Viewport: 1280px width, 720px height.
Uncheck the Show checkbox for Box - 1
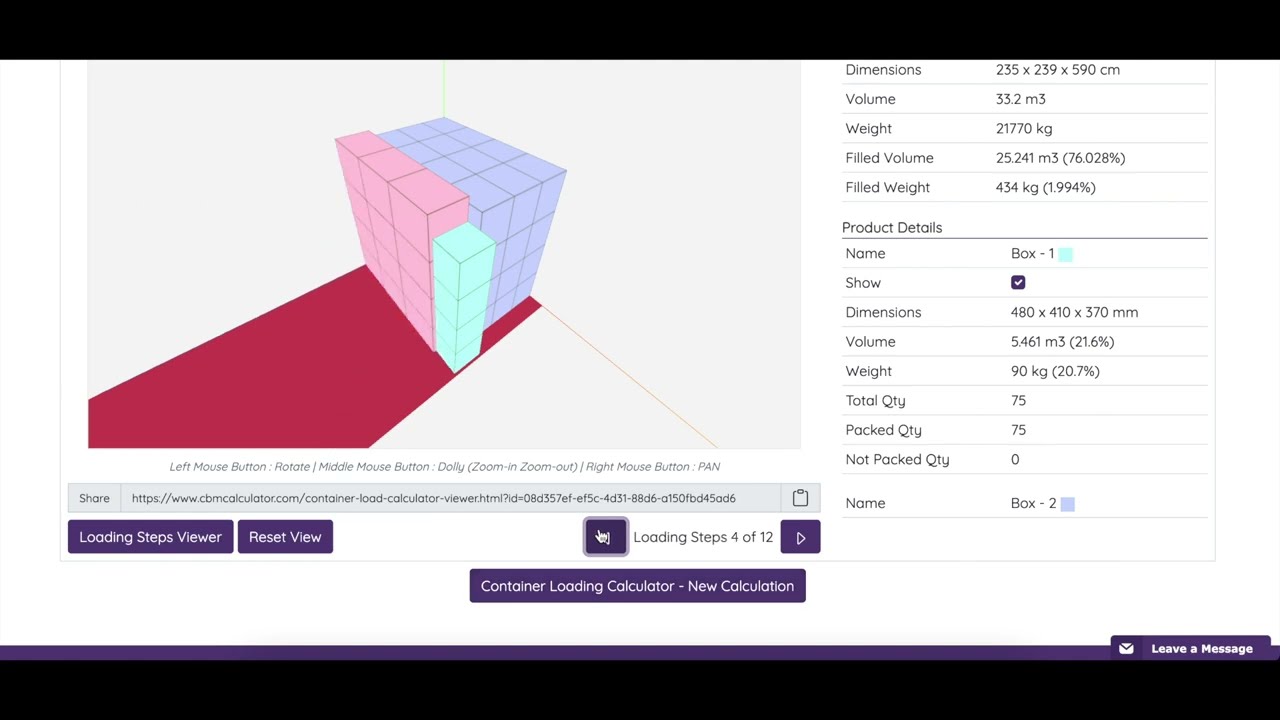[x=1018, y=283]
